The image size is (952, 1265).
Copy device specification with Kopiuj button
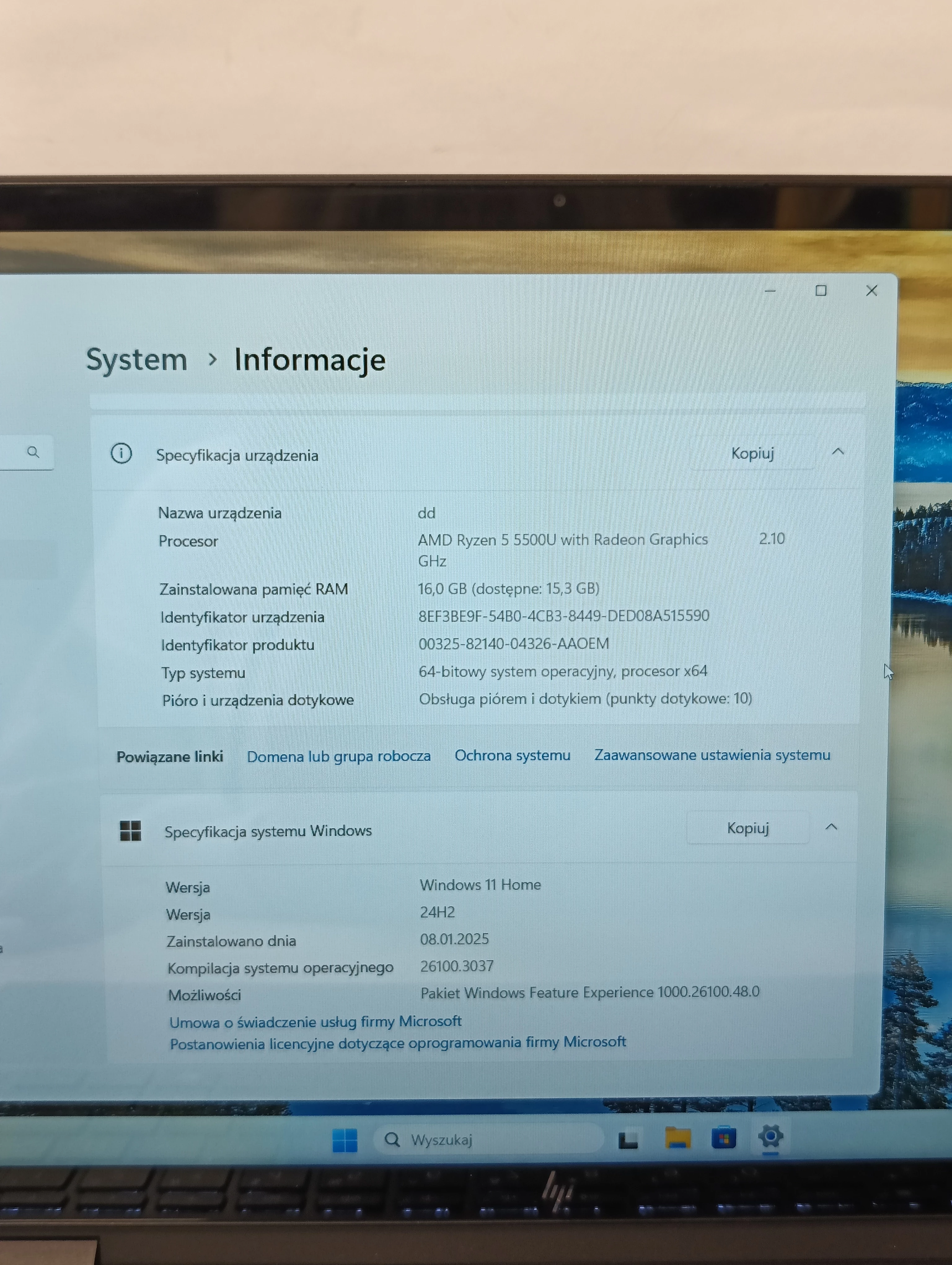coord(752,454)
